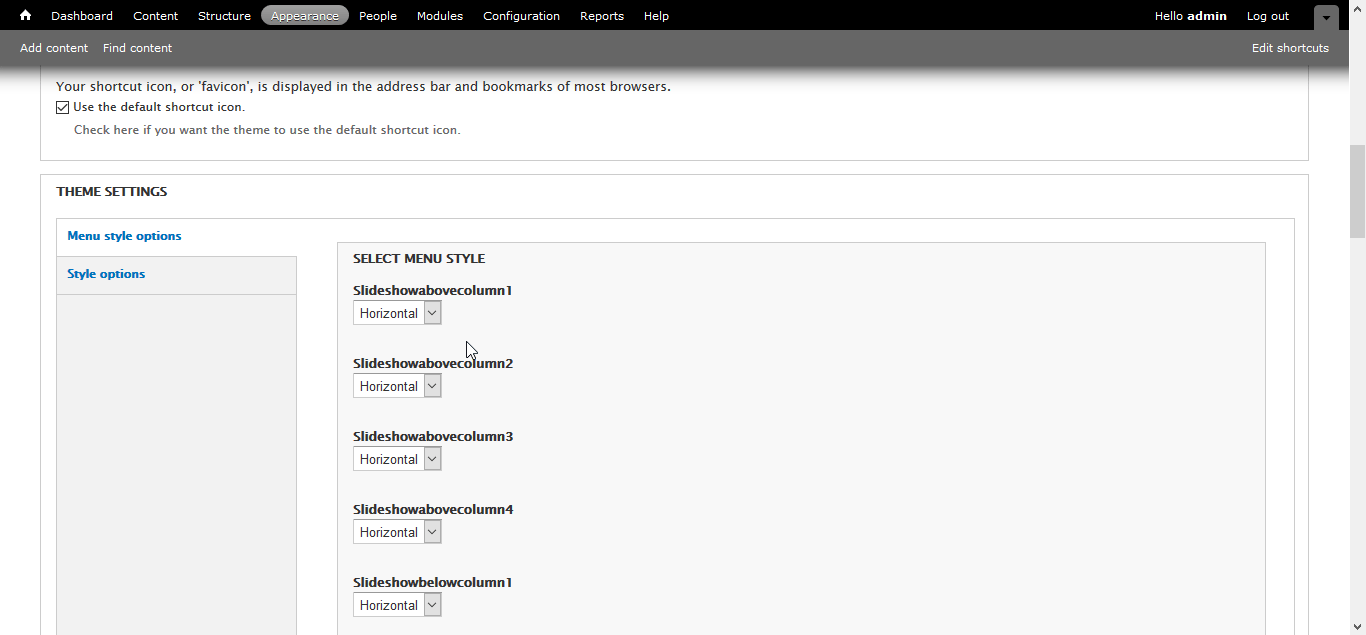Click the SELECT MENU STYLE heading
The width and height of the screenshot is (1366, 635).
[x=419, y=258]
